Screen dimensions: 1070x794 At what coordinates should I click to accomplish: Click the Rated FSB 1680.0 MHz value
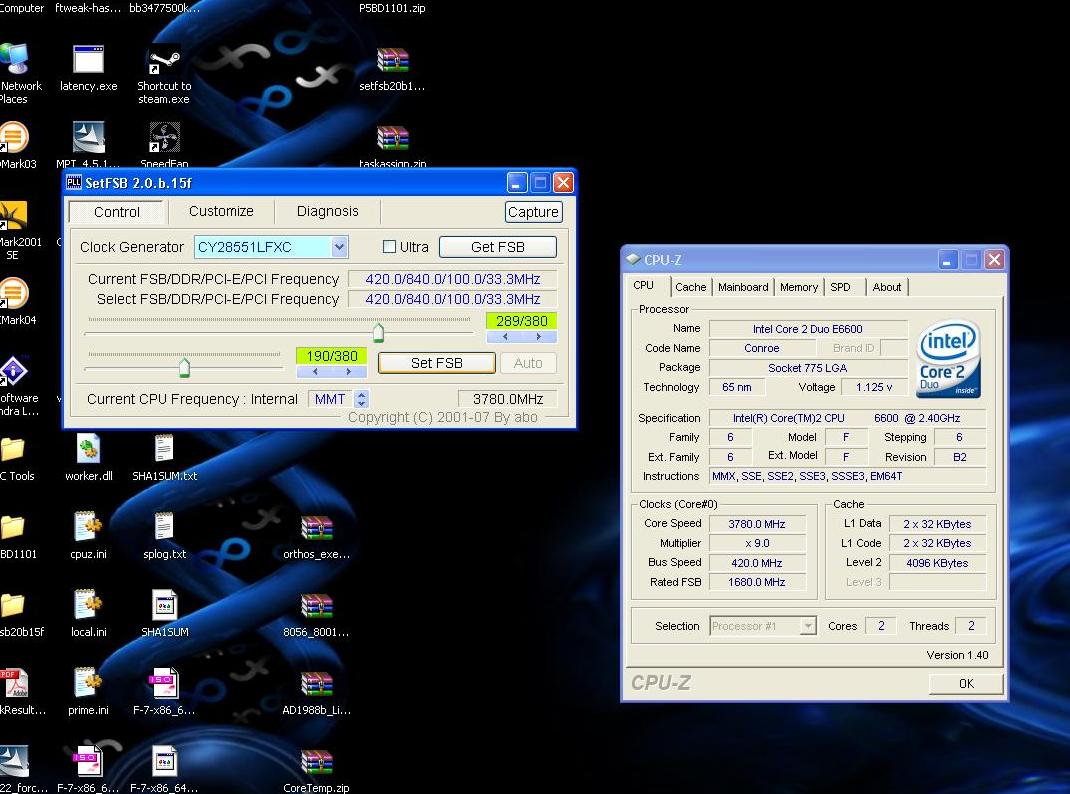(x=757, y=582)
